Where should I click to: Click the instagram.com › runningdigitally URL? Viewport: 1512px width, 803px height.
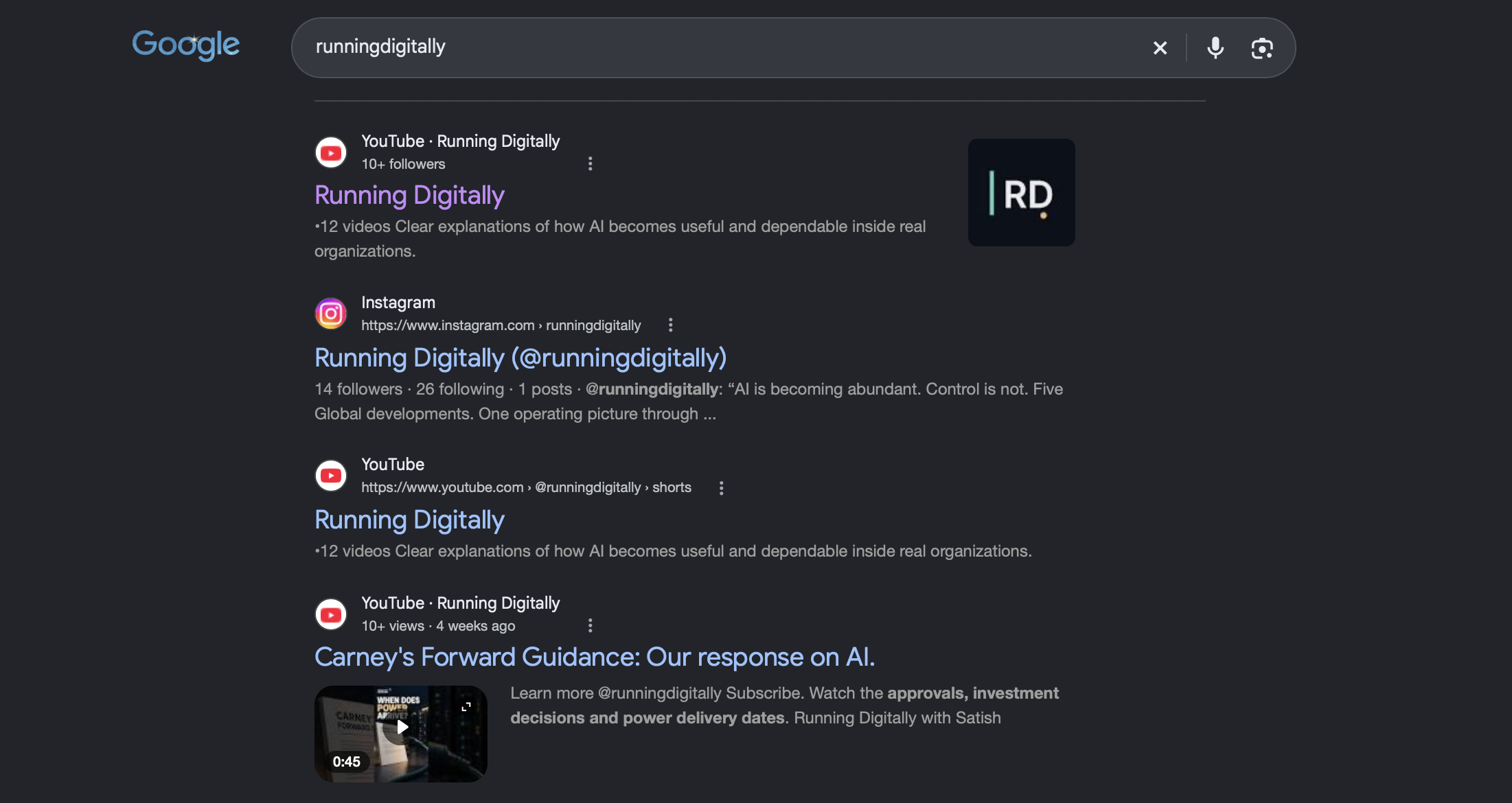coord(501,325)
